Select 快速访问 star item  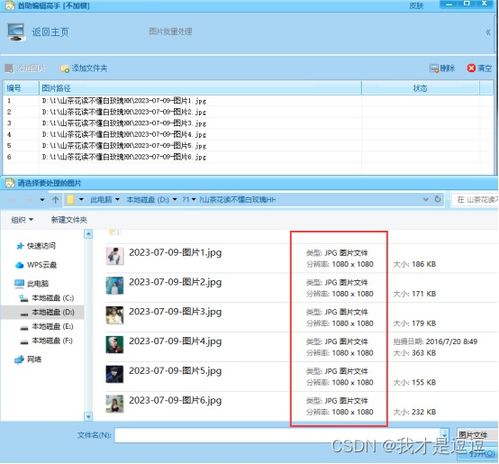pyautogui.click(x=36, y=246)
